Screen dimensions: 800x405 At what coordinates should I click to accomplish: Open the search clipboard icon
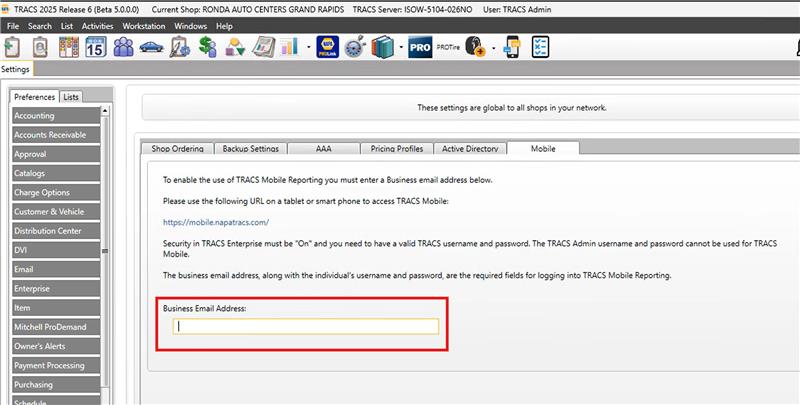point(40,47)
